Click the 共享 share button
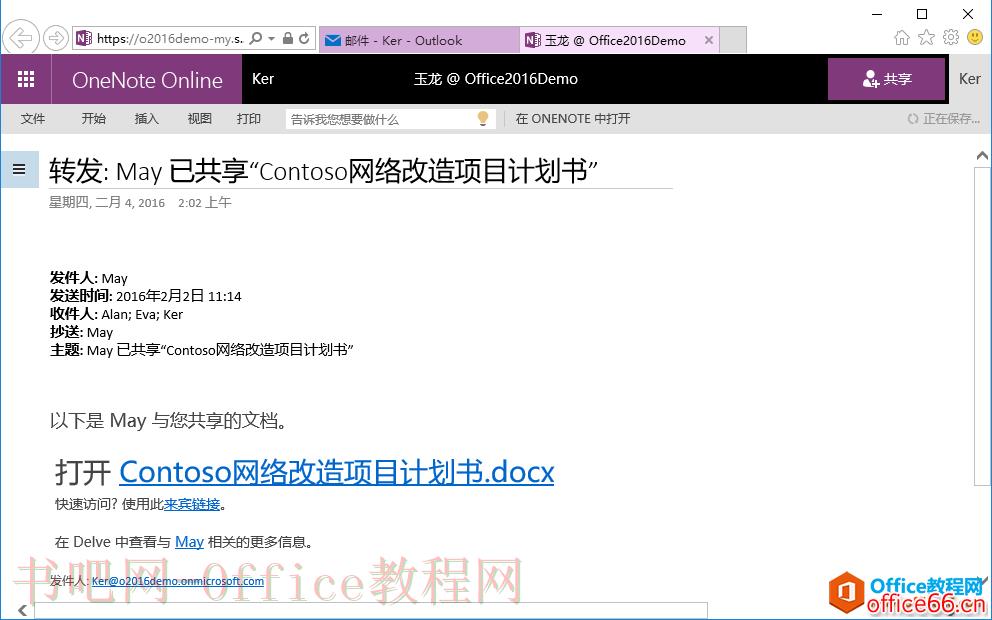The width and height of the screenshot is (992, 620). [886, 79]
